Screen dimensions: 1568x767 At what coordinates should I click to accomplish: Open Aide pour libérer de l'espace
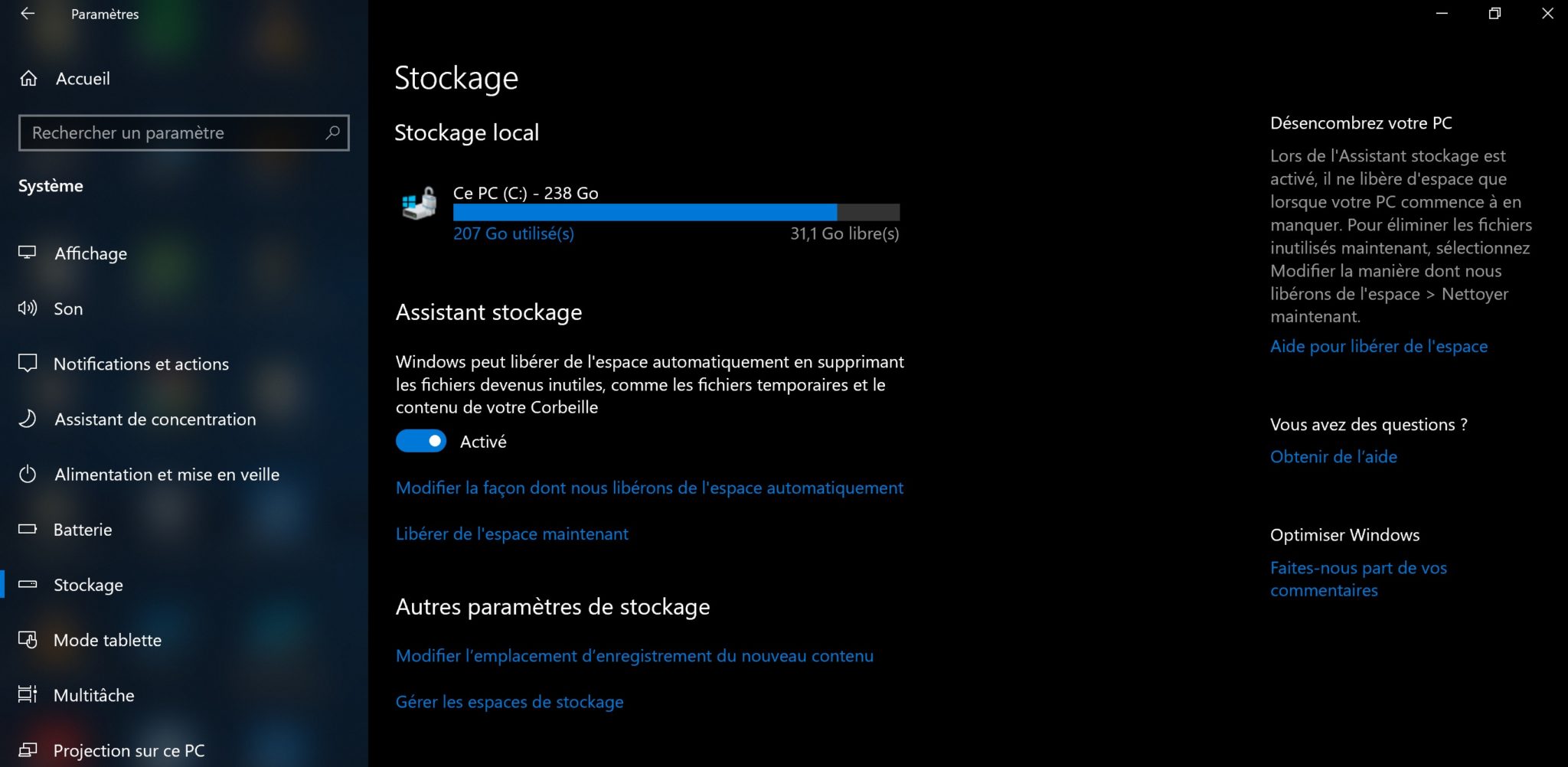pos(1378,347)
